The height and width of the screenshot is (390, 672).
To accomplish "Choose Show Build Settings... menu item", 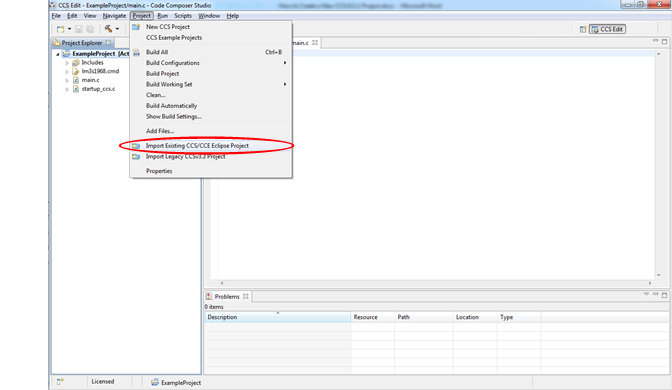I will 211,117.
